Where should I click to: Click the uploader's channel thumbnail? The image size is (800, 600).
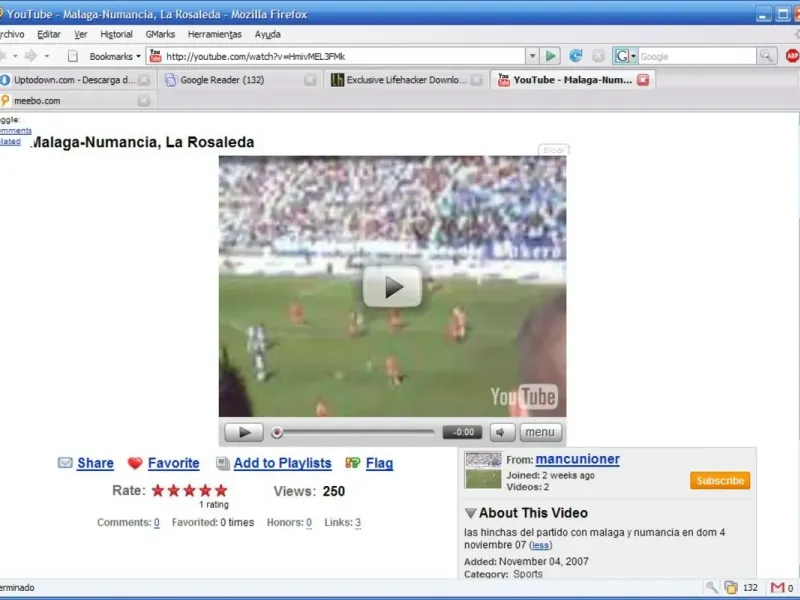(483, 470)
